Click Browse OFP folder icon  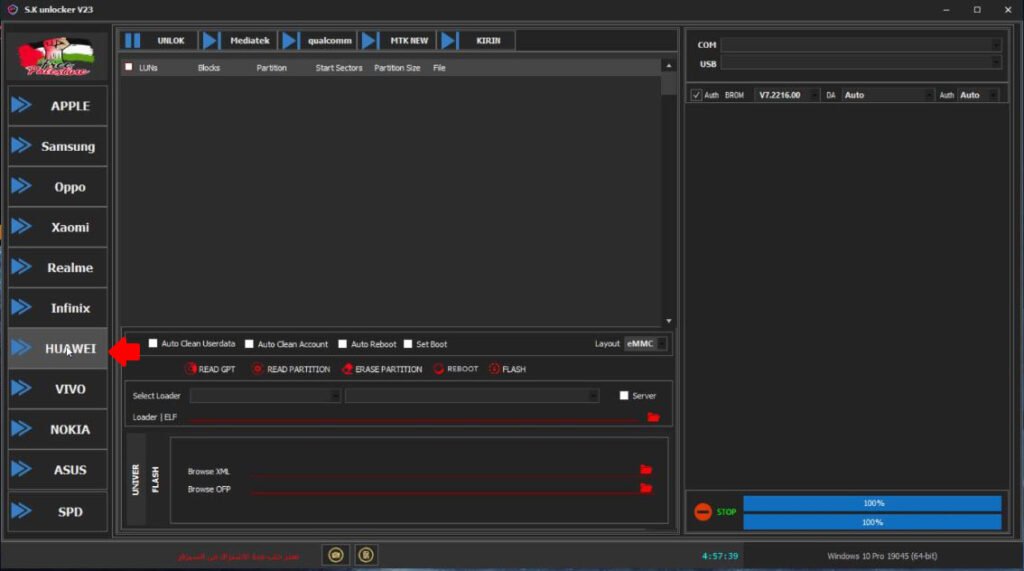[646, 488]
